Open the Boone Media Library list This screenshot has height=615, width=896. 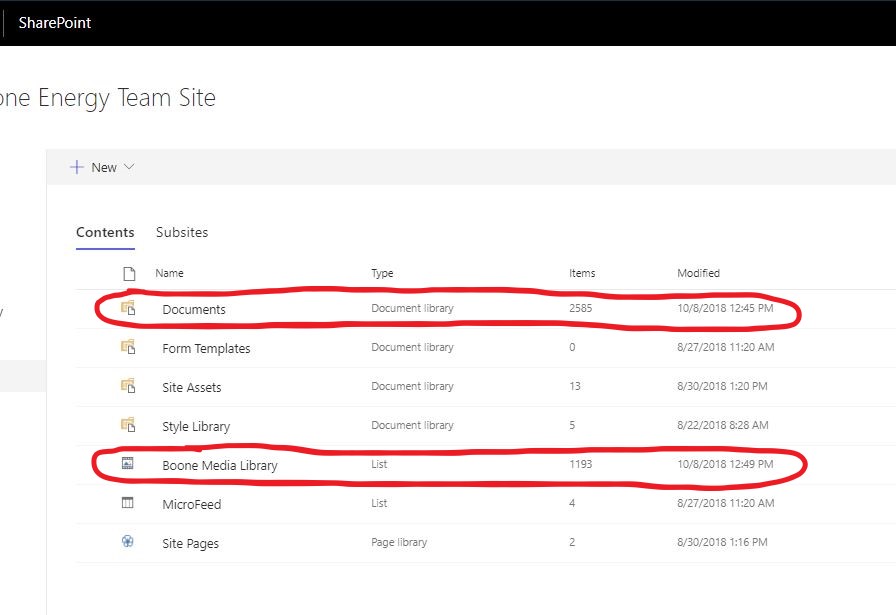click(219, 465)
